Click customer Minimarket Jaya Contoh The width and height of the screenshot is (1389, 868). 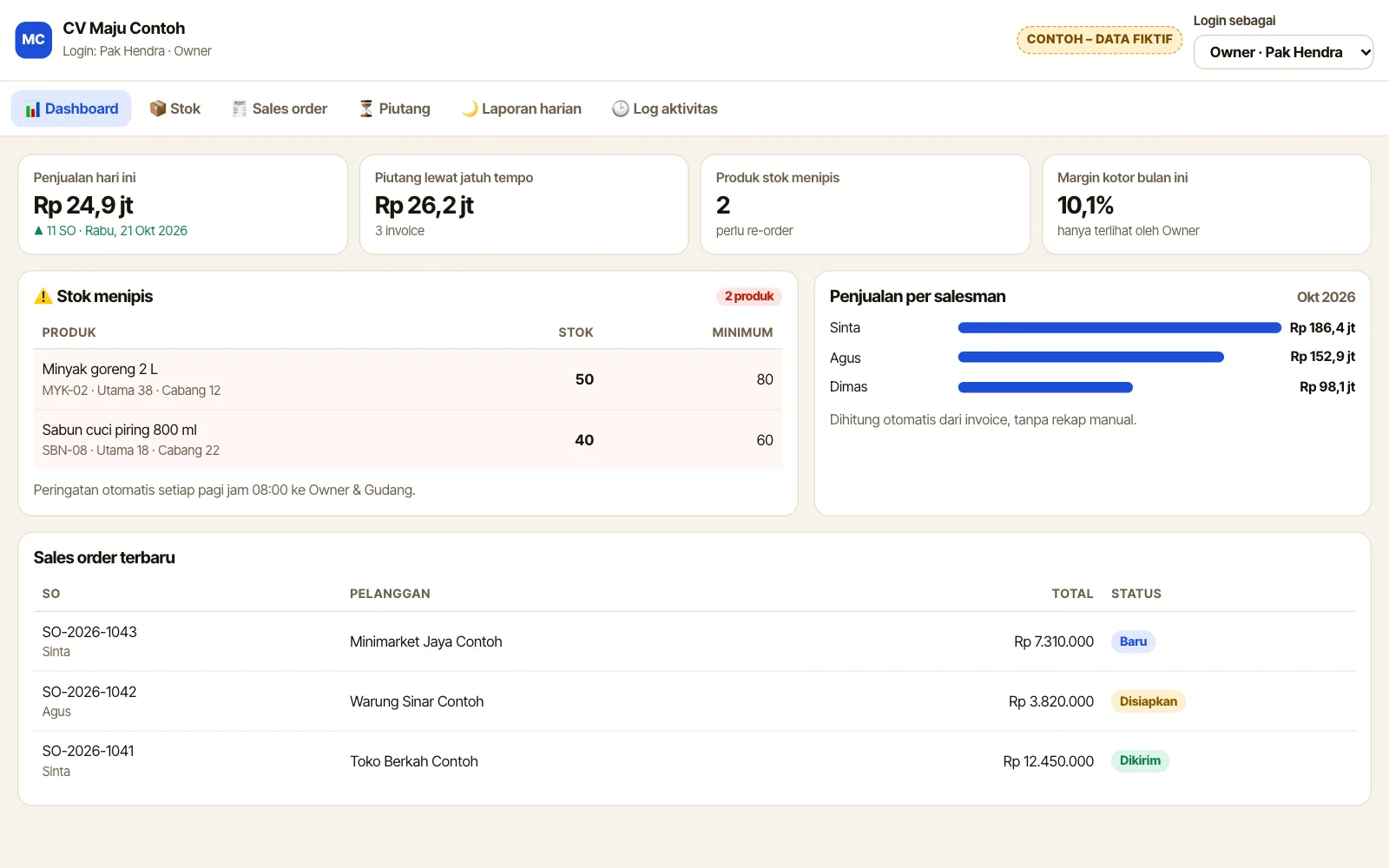pyautogui.click(x=426, y=641)
